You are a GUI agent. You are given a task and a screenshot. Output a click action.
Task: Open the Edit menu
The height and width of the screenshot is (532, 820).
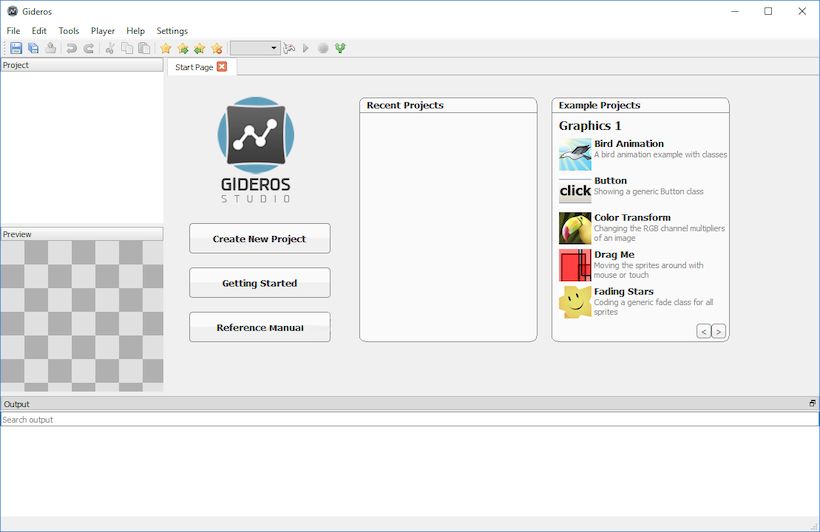coord(39,31)
